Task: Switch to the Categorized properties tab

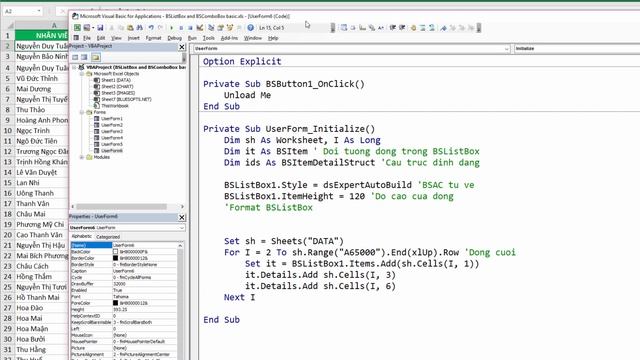Action: pyautogui.click(x=108, y=237)
